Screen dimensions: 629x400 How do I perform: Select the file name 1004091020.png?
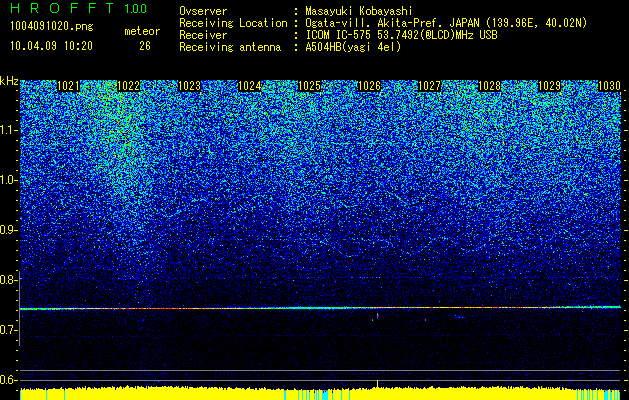pos(52,27)
